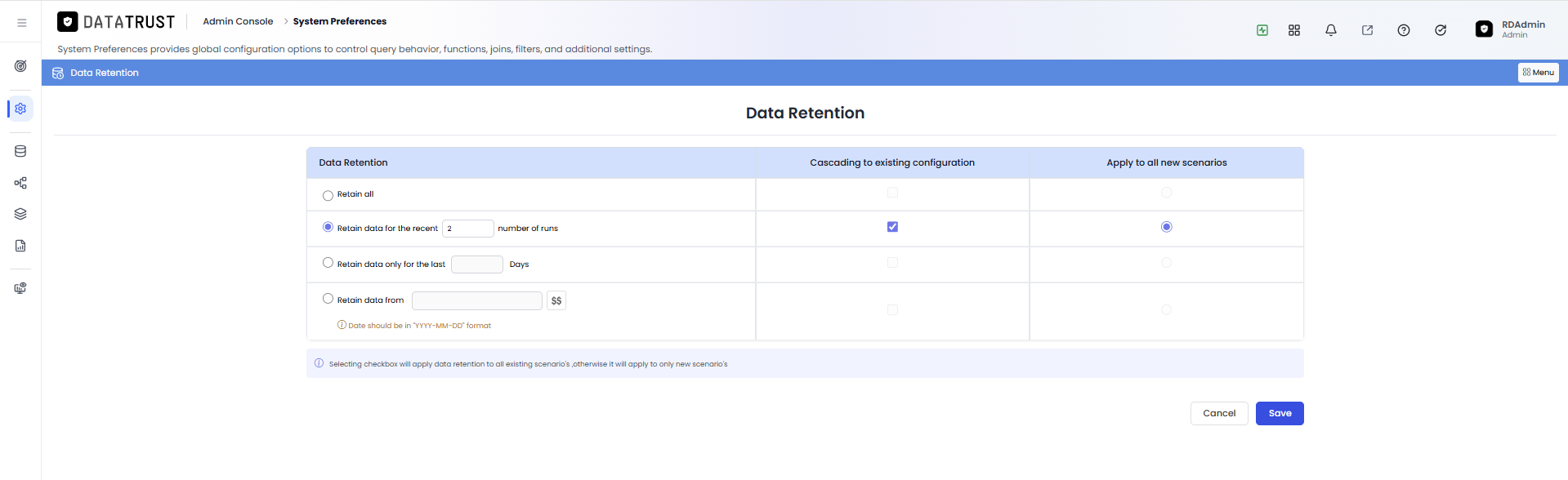1568x480 pixels.
Task: Click Admin Console breadcrumb
Action: 238,21
